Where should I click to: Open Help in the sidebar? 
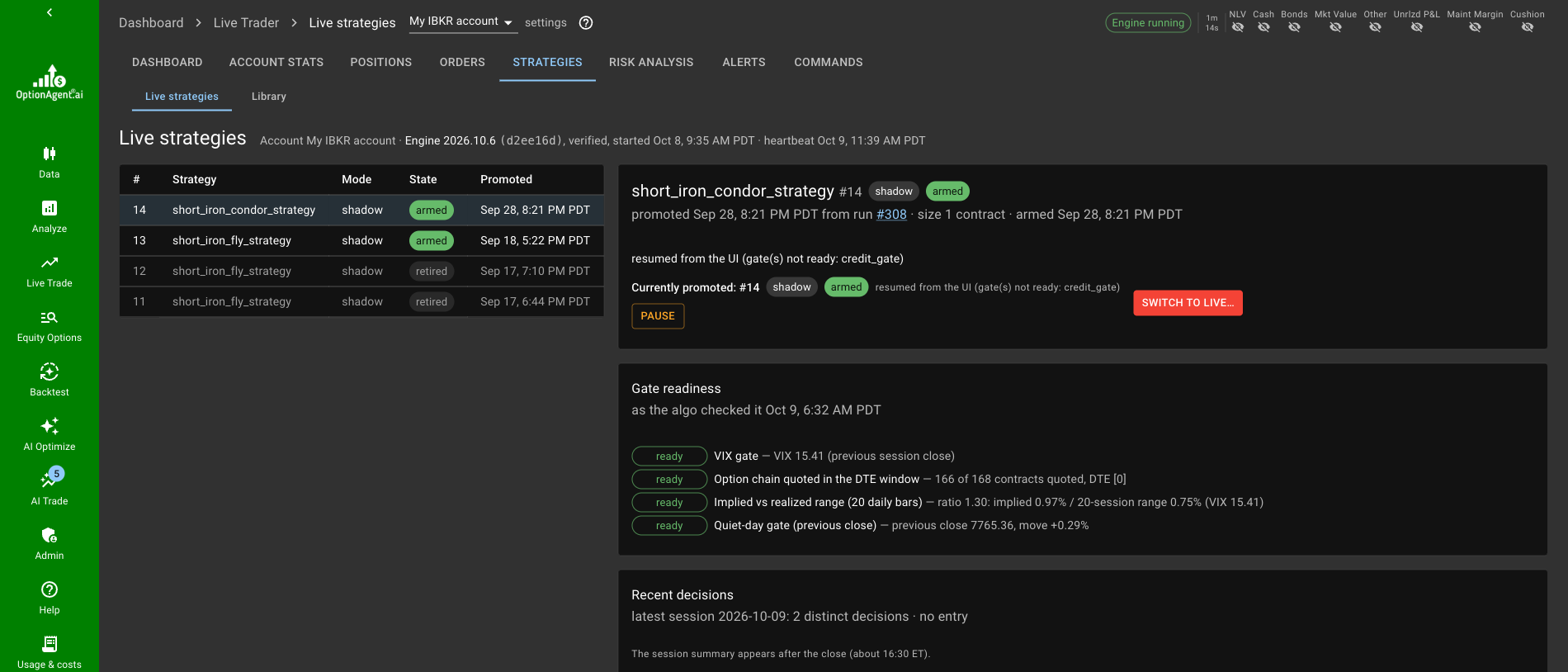coord(50,598)
